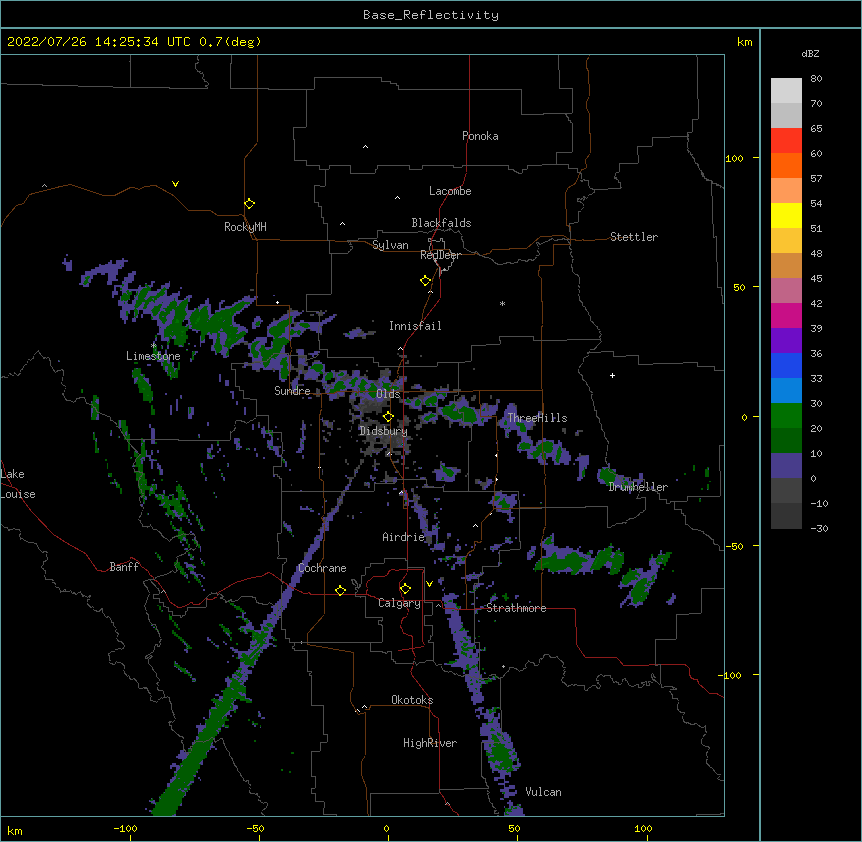Click the Okotoks label
The image size is (862, 842).
pyautogui.click(x=412, y=700)
